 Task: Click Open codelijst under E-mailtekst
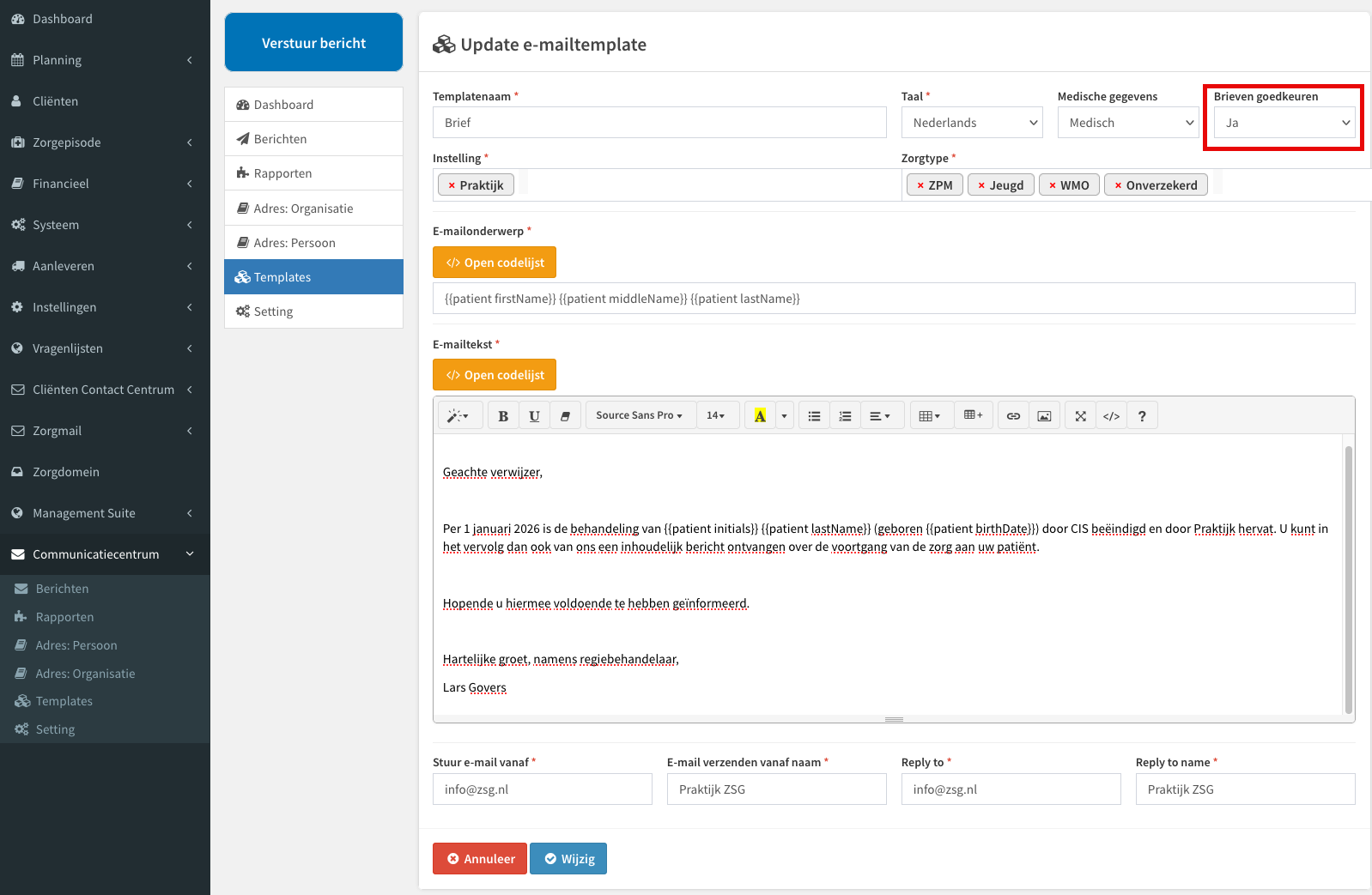click(495, 375)
